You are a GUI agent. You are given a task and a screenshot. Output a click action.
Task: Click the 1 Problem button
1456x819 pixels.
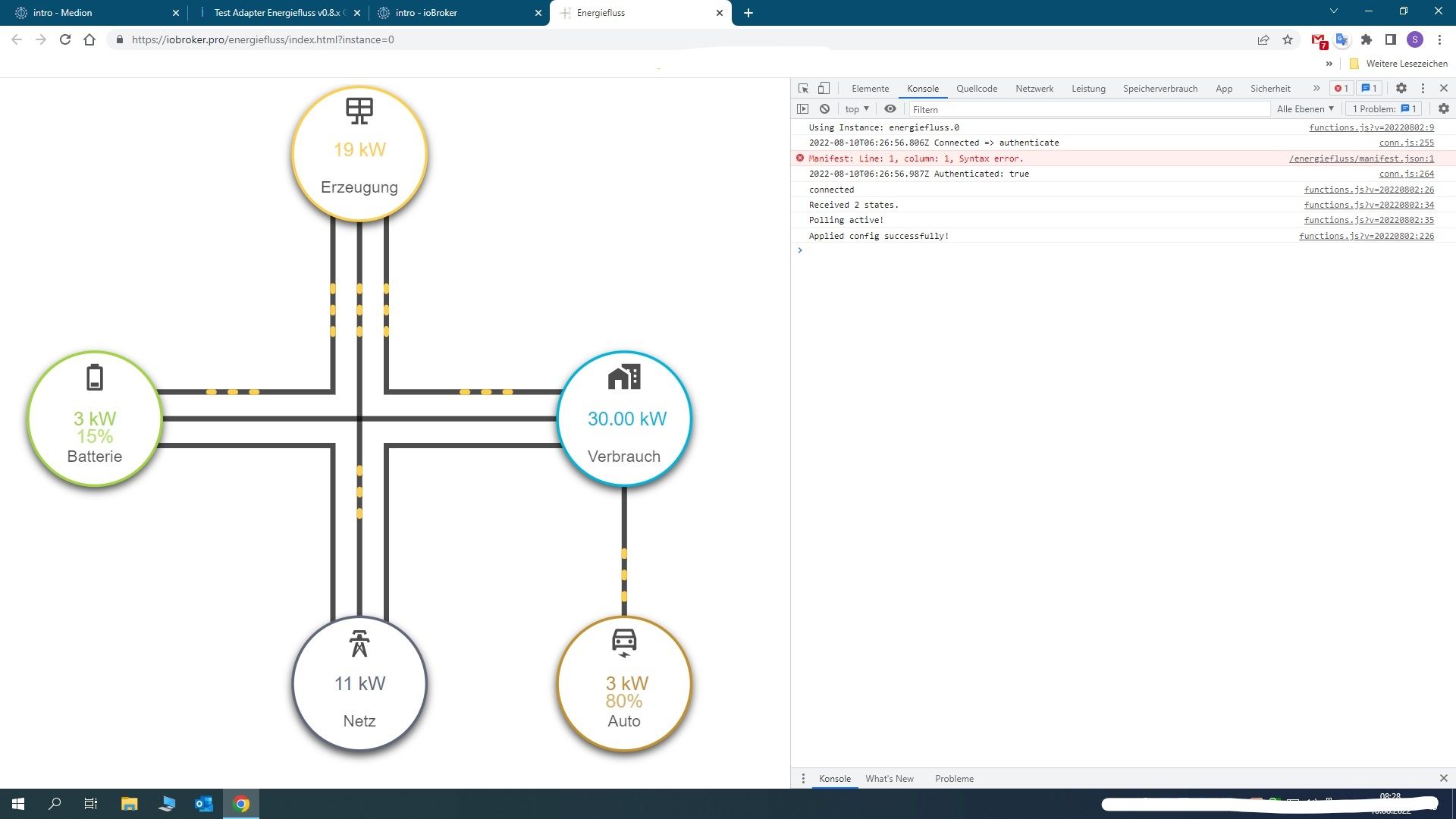pyautogui.click(x=1384, y=109)
